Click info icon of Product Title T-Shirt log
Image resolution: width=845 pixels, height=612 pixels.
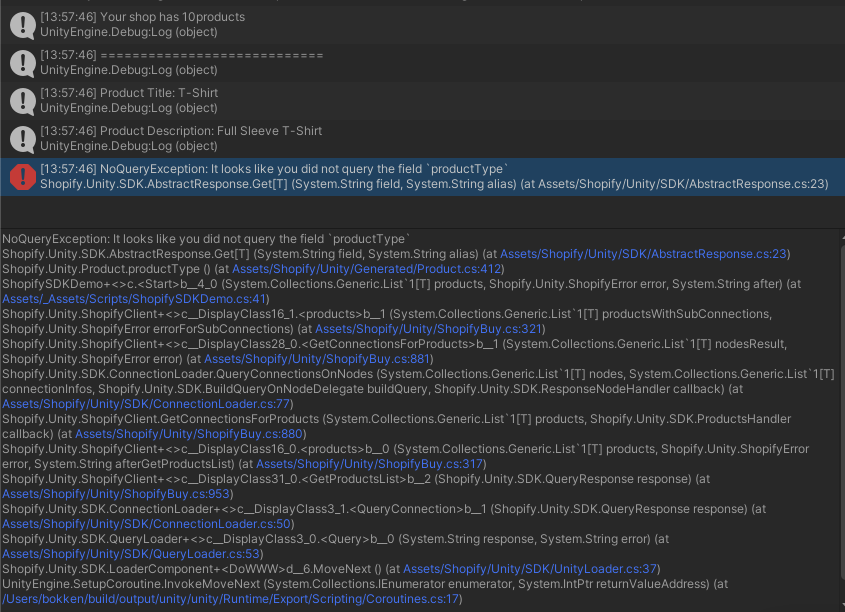coord(23,101)
